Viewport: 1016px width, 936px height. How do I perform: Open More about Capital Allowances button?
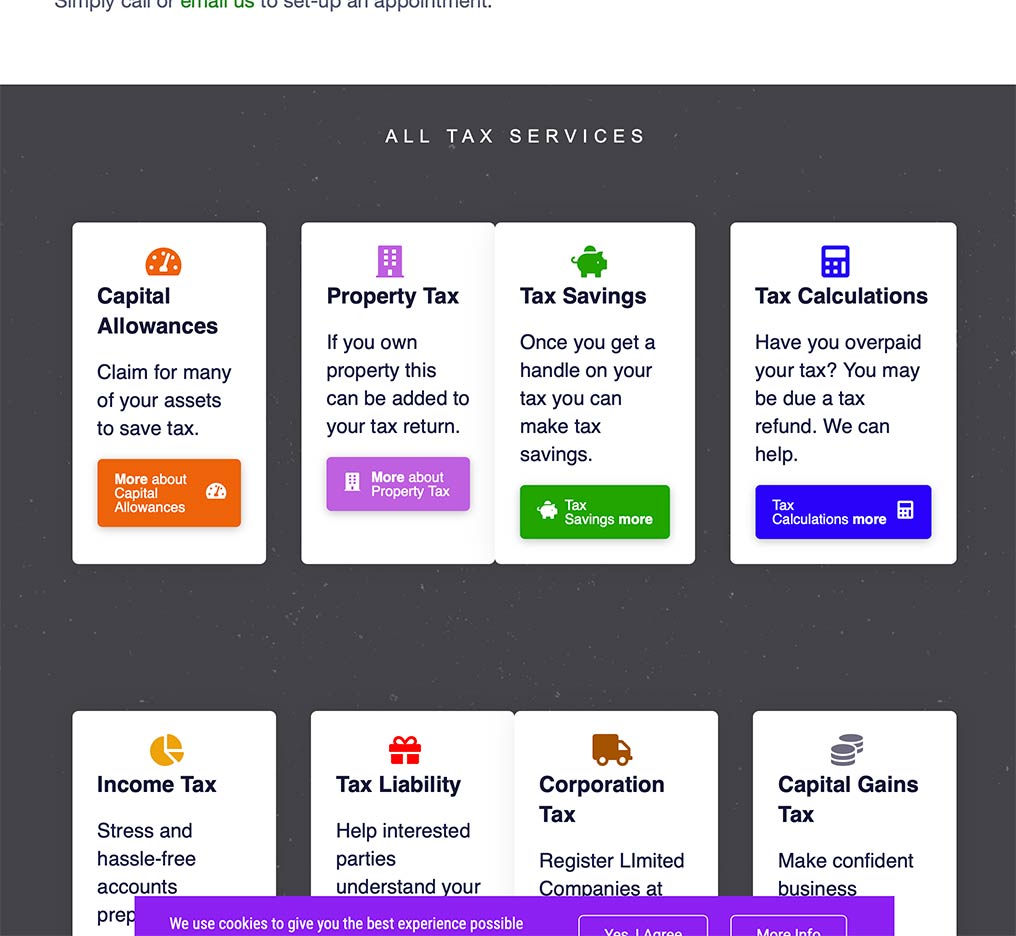pos(169,493)
